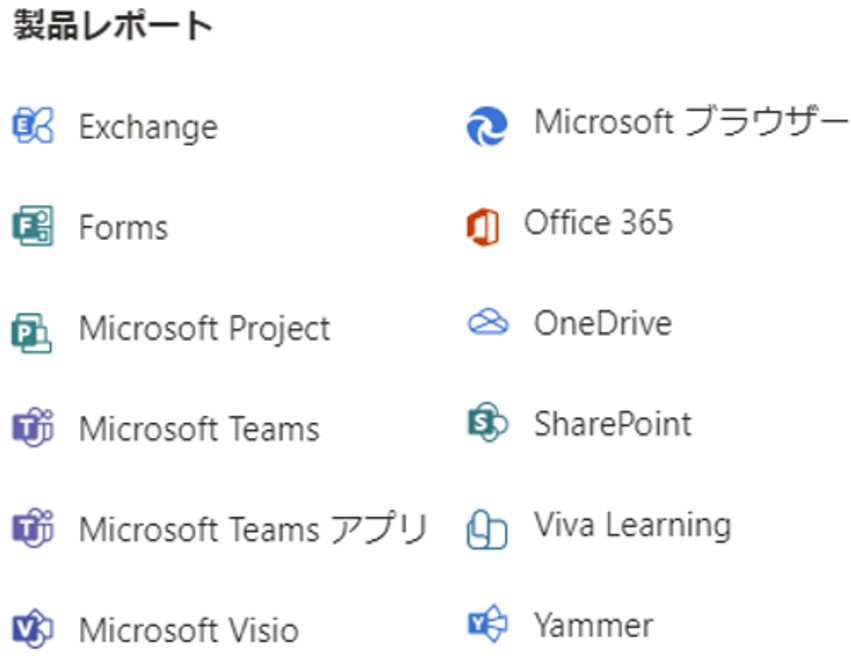
Task: Open the Microsoft Teams アプリ report
Action: [x=253, y=529]
